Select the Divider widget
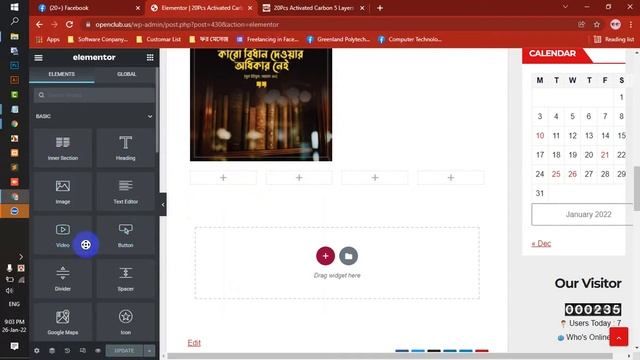640x360 pixels. [62, 279]
